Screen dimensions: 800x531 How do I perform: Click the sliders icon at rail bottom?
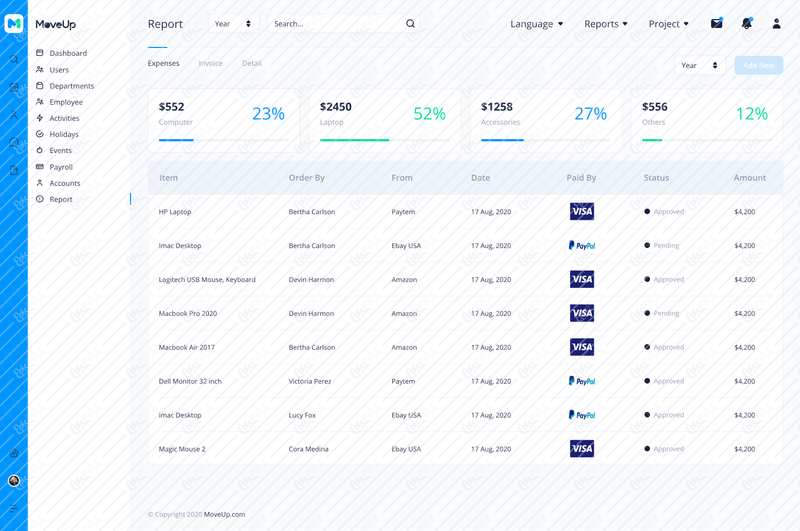pos(14,508)
